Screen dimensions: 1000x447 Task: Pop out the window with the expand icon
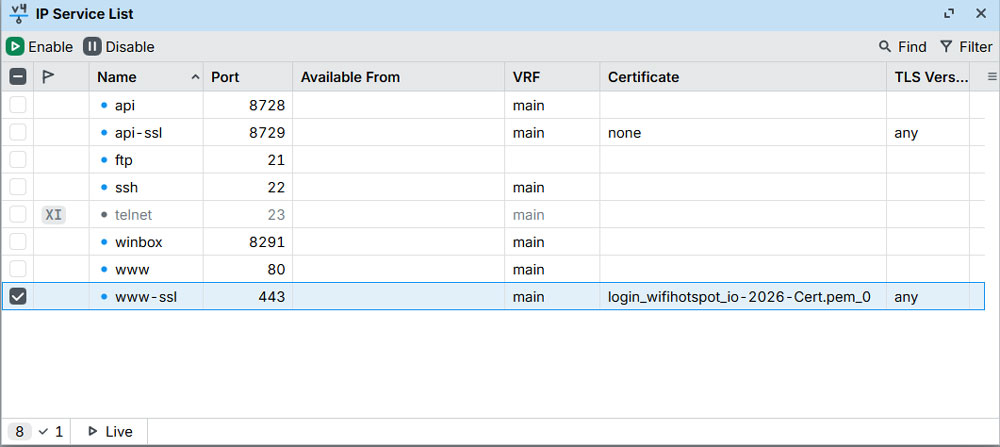click(949, 14)
